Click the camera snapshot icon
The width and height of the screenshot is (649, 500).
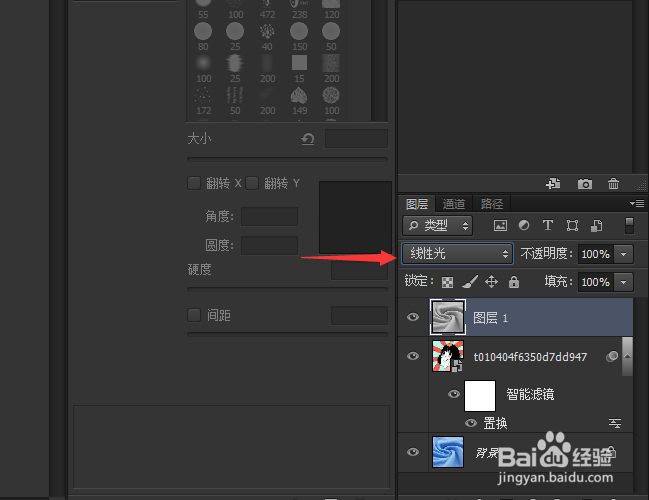tap(585, 183)
